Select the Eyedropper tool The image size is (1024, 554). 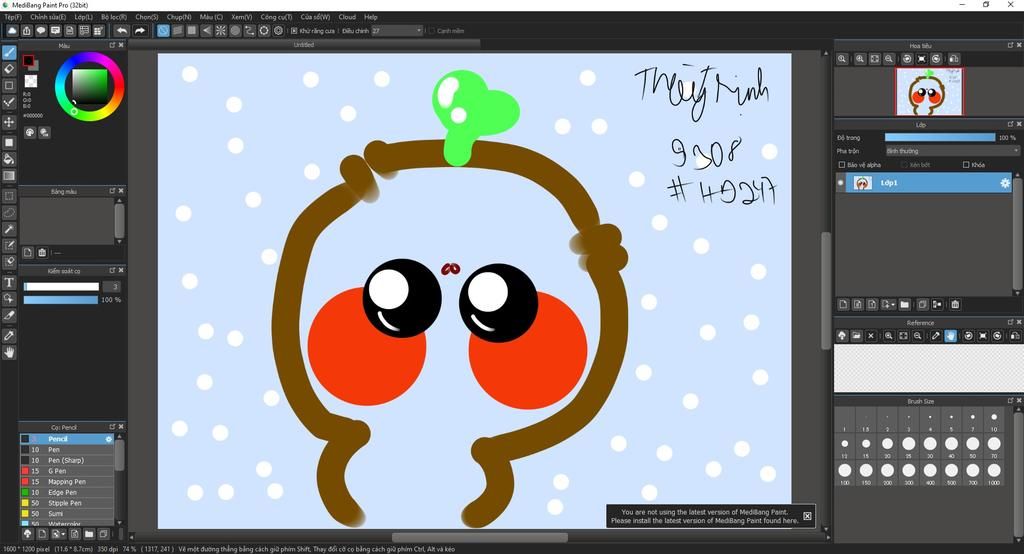pyautogui.click(x=9, y=335)
